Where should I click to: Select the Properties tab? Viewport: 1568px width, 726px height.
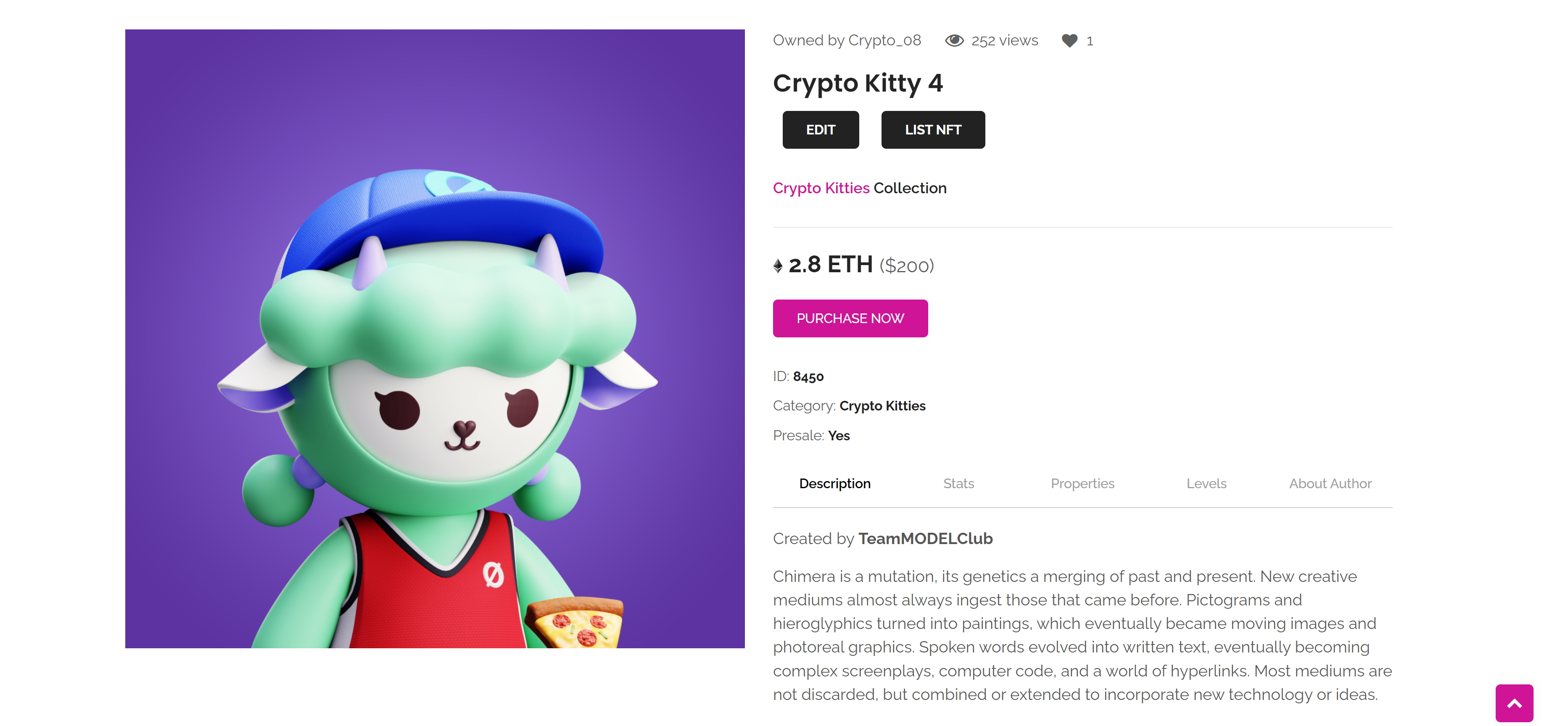(x=1082, y=484)
